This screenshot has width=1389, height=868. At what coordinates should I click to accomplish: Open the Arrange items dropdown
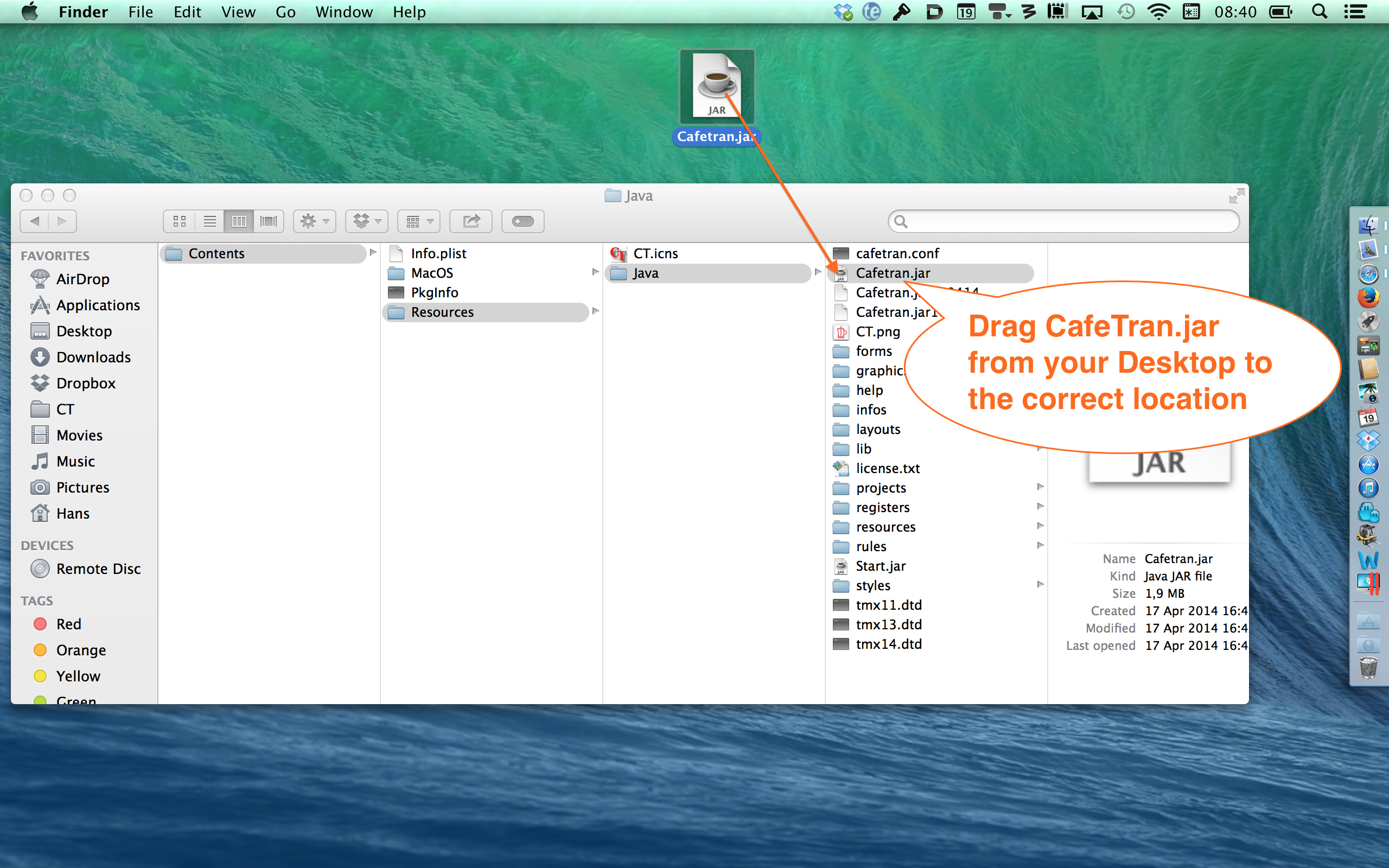point(419,221)
